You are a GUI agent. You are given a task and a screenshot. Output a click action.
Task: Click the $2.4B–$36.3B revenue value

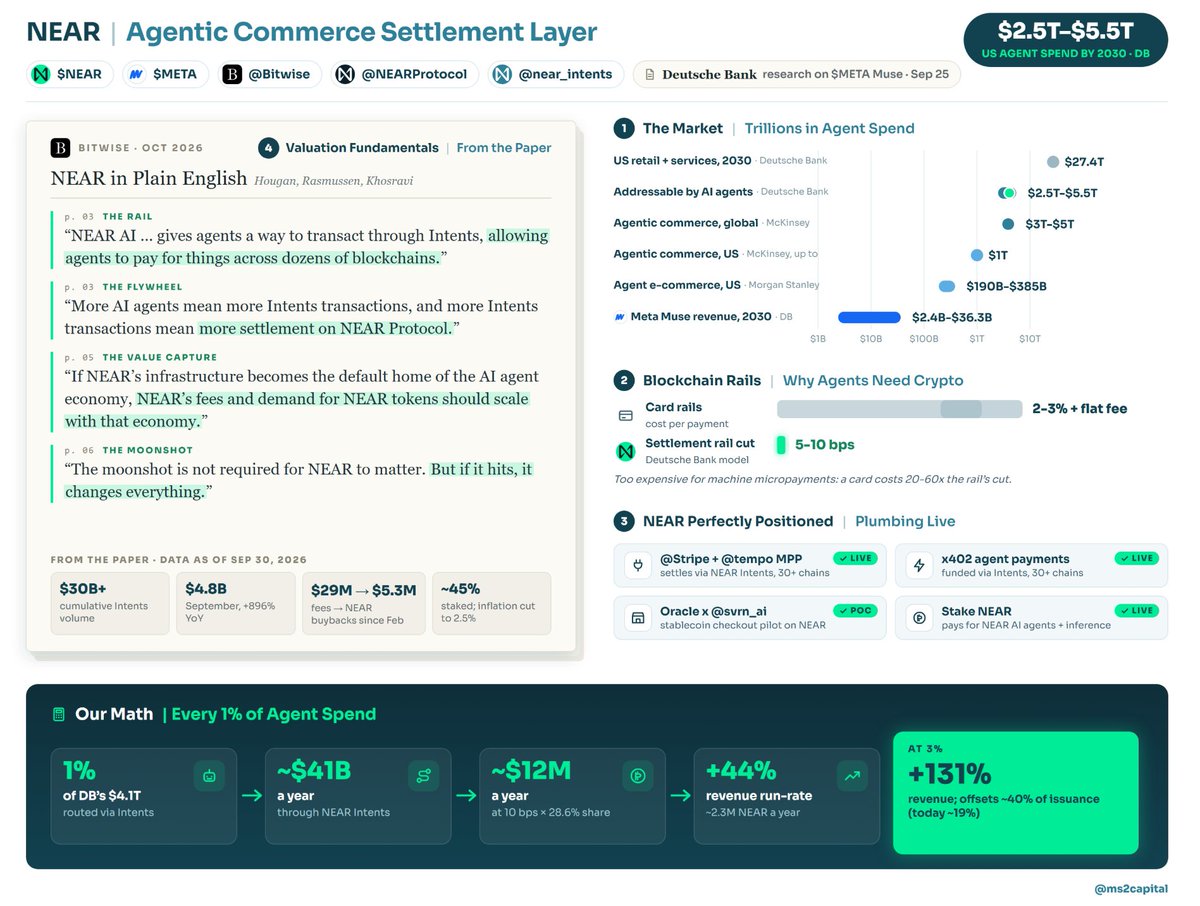pos(951,317)
